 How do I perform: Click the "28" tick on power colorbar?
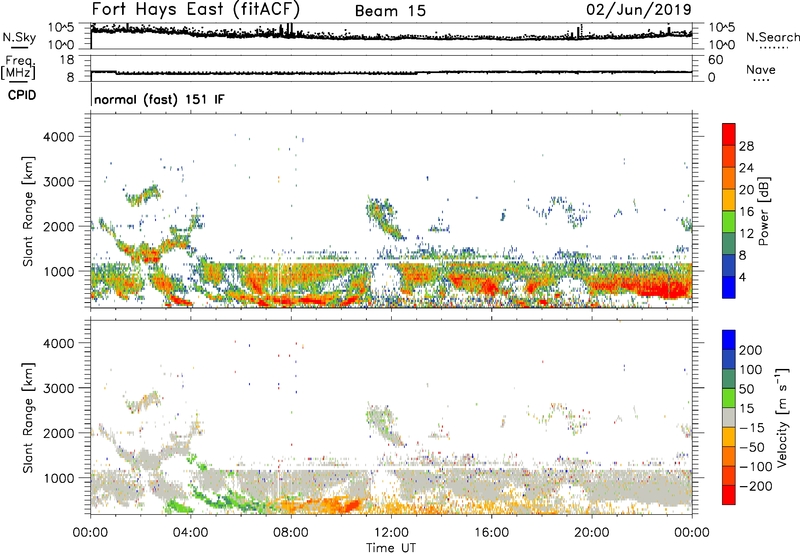click(746, 146)
